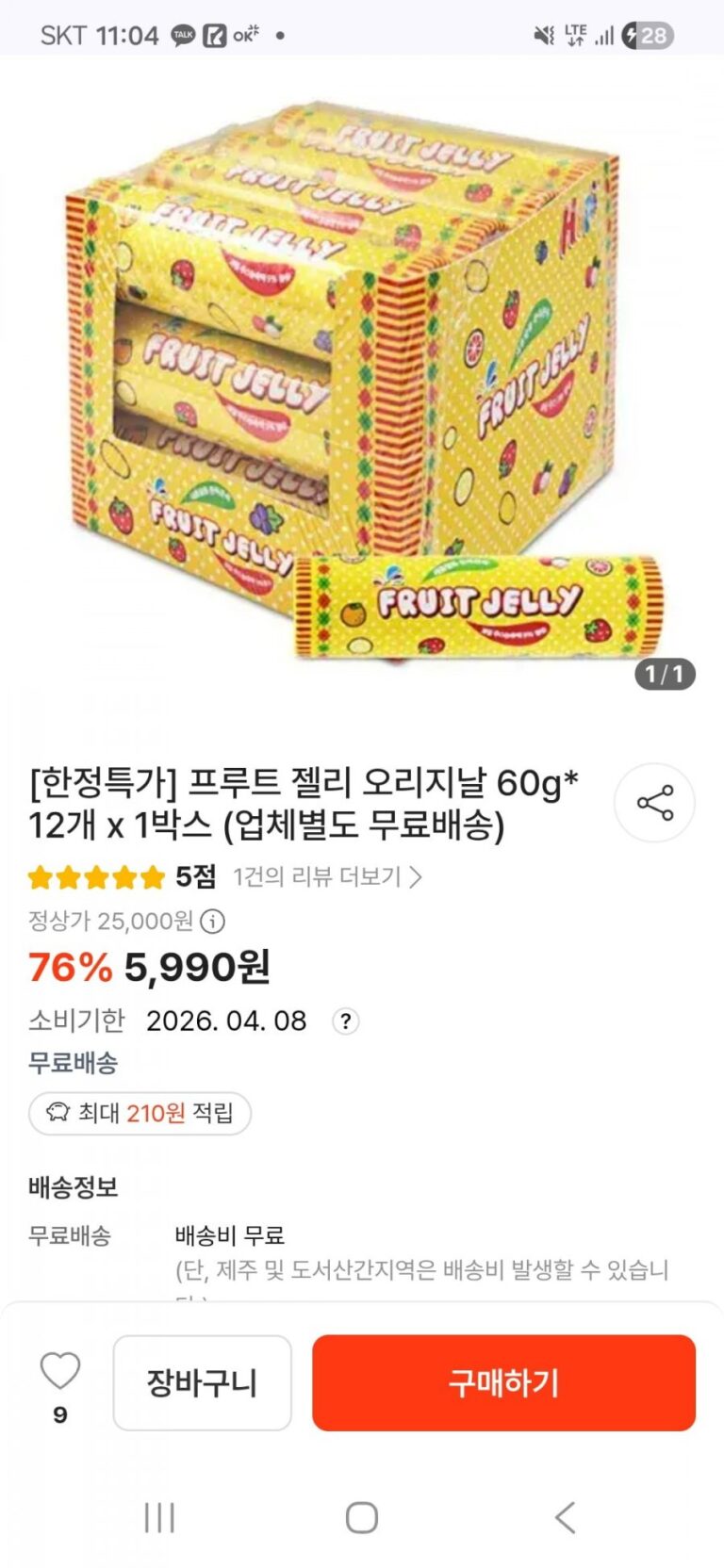The width and height of the screenshot is (724, 1568).
Task: Add item with 장바구니 button
Action: pos(202,1382)
